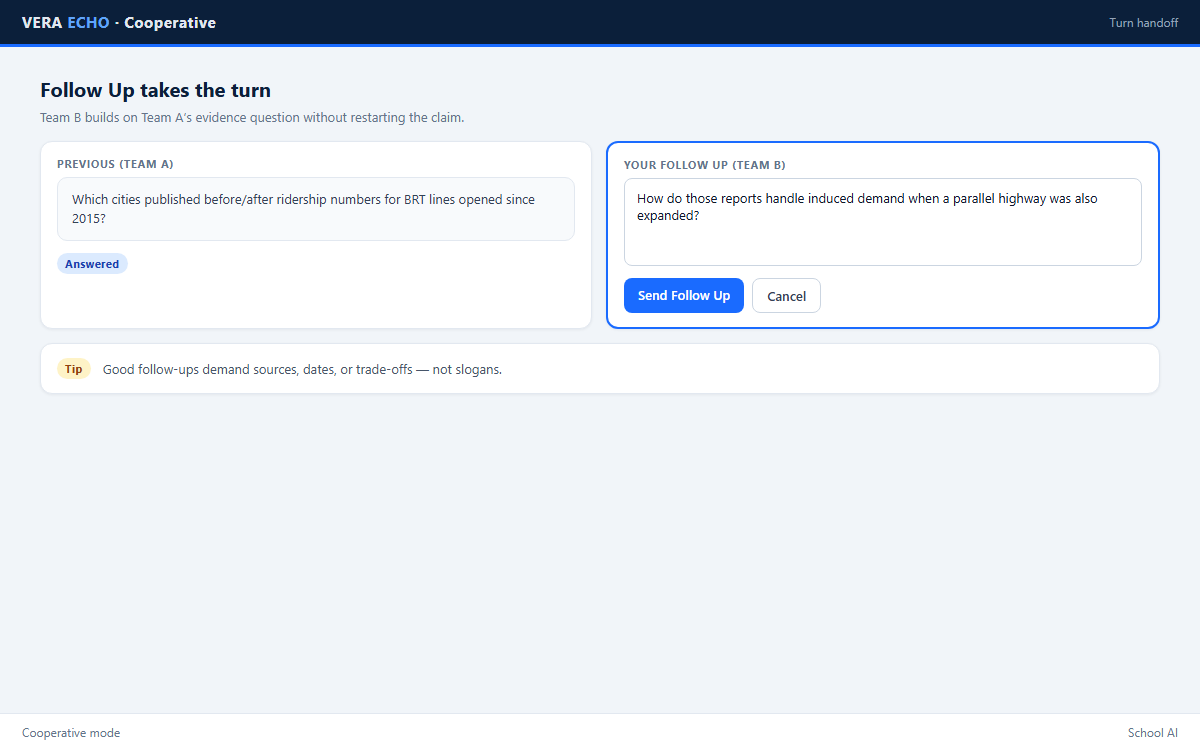Edit the follow up text area
The width and height of the screenshot is (1200, 750).
(x=883, y=222)
